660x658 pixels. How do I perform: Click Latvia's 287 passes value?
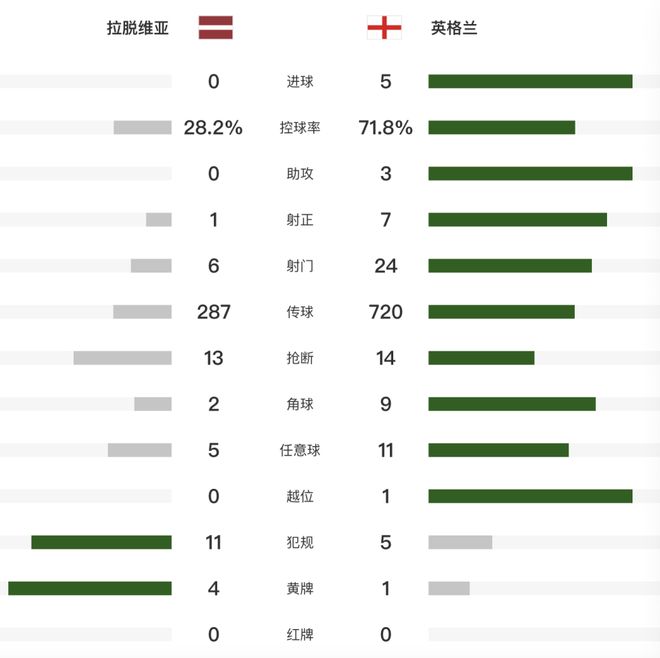[214, 312]
